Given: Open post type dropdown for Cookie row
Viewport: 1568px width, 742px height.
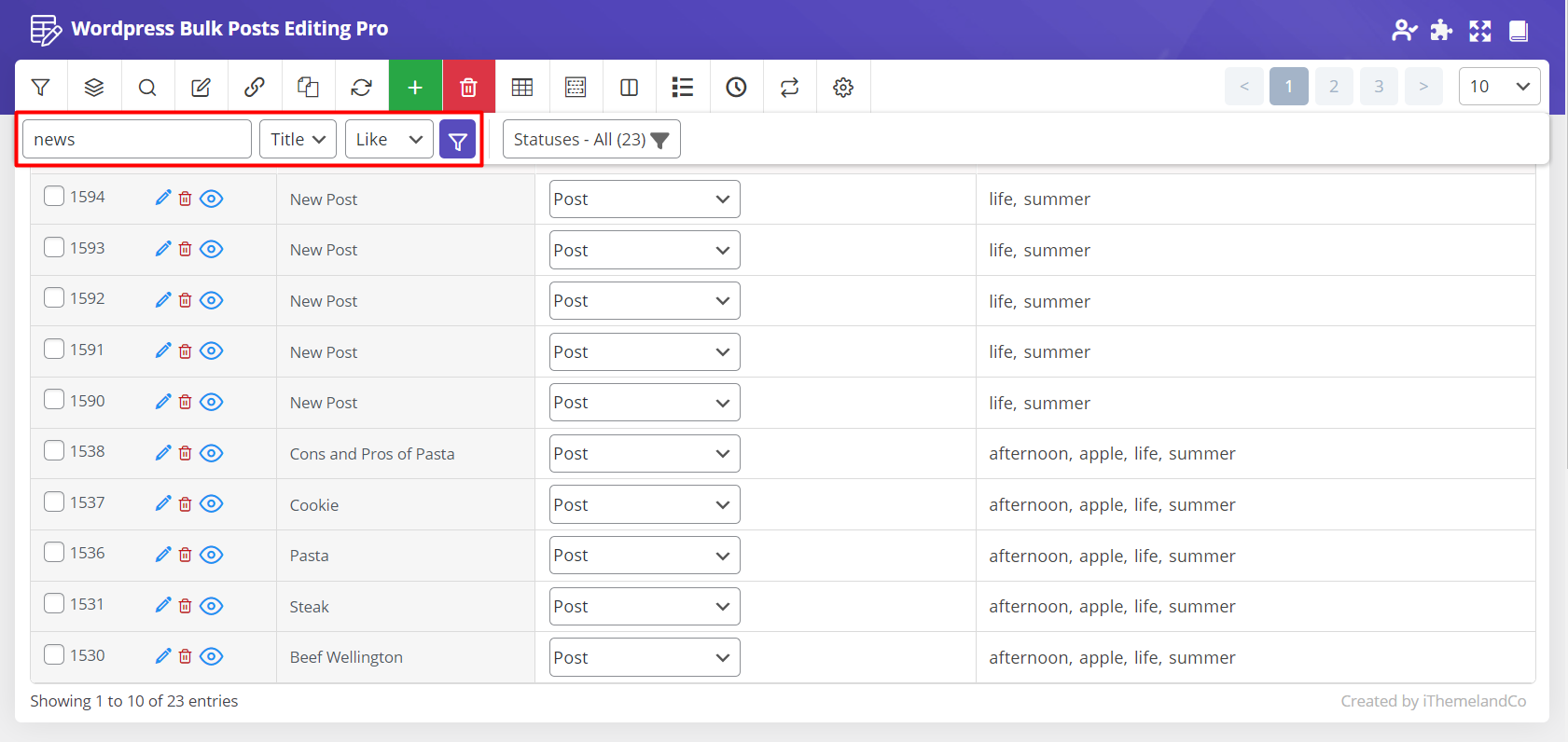Looking at the screenshot, I should click(645, 504).
